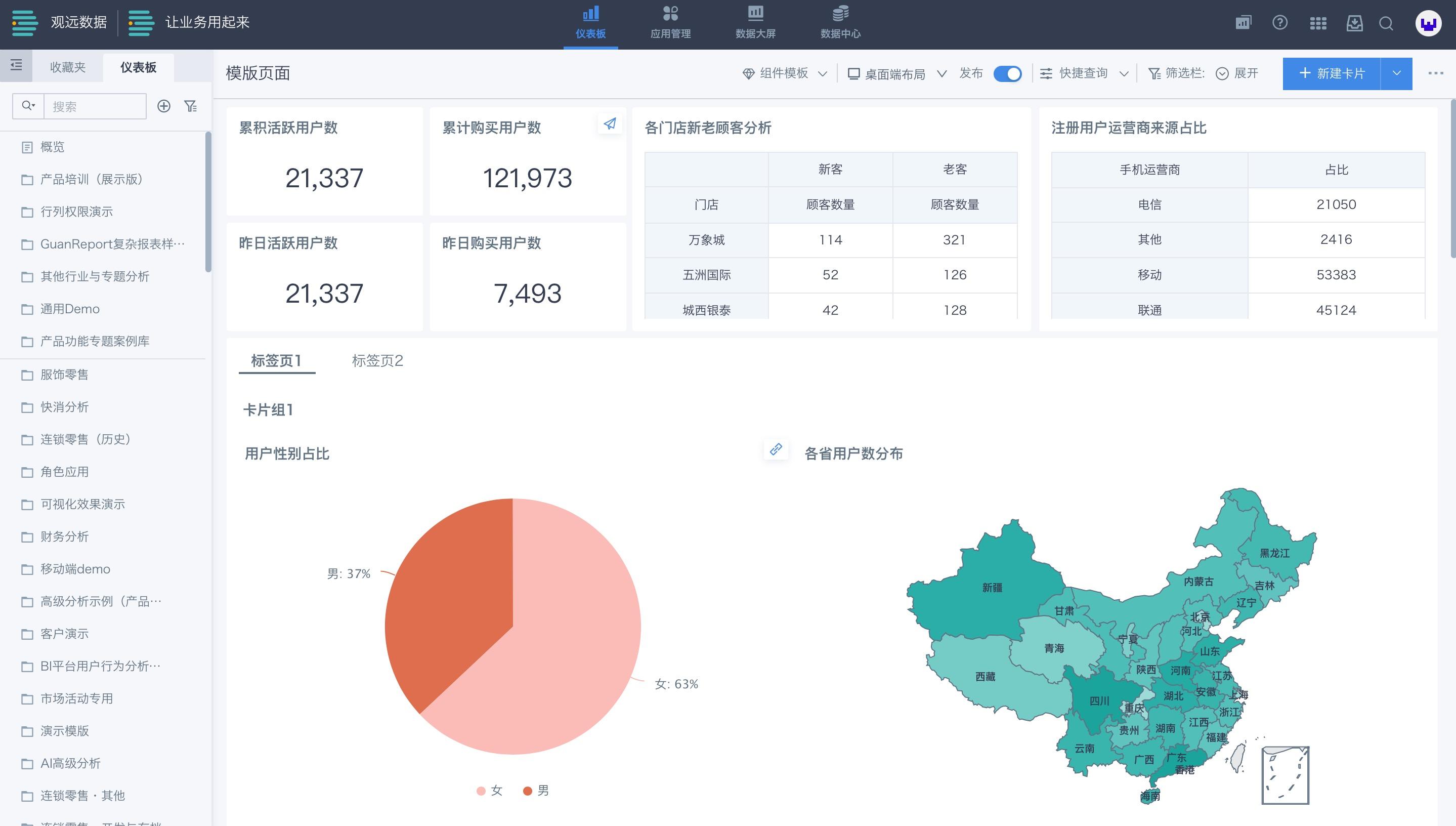Image resolution: width=1456 pixels, height=826 pixels.
Task: Toggle the 发布 publish switch
Action: click(1008, 74)
